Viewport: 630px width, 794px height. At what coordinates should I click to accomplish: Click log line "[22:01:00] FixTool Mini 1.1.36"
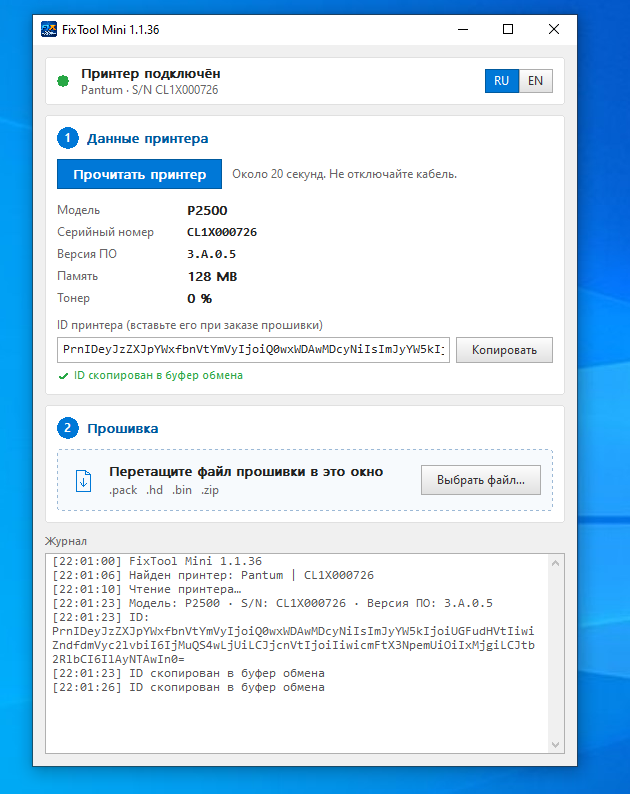(x=157, y=561)
